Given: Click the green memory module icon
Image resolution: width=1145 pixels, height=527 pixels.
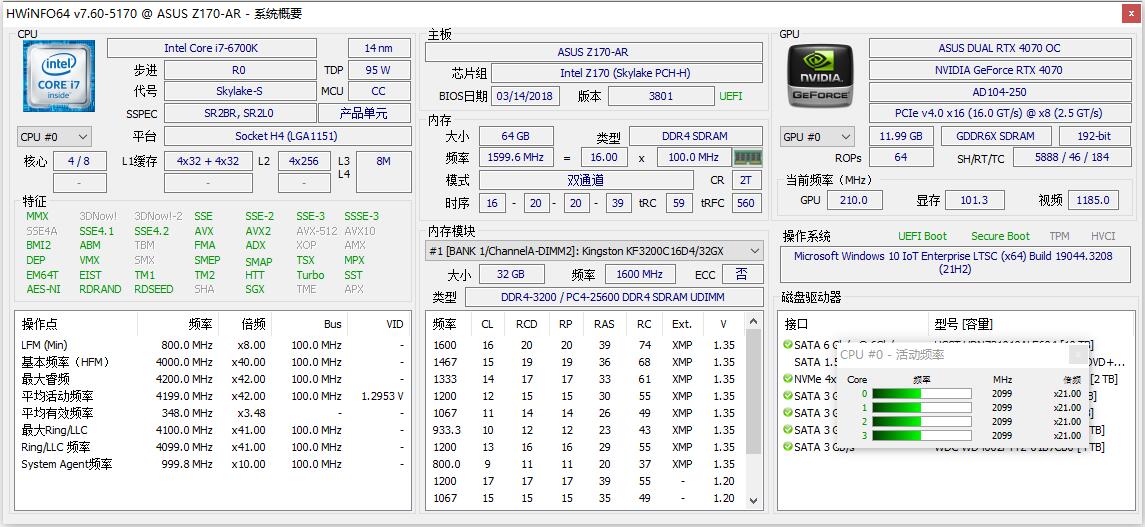Looking at the screenshot, I should pyautogui.click(x=748, y=158).
